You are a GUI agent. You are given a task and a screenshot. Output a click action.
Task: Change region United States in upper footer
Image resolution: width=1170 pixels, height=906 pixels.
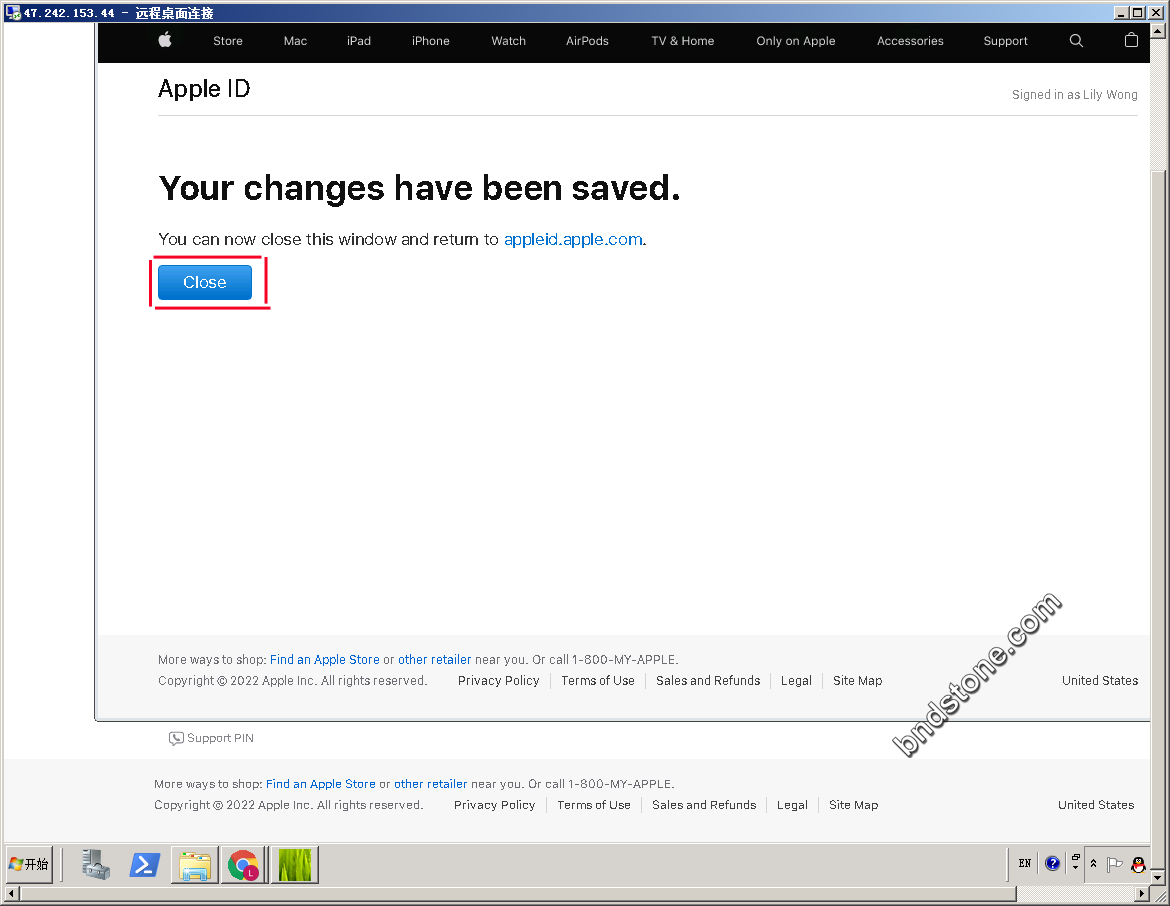click(1100, 681)
